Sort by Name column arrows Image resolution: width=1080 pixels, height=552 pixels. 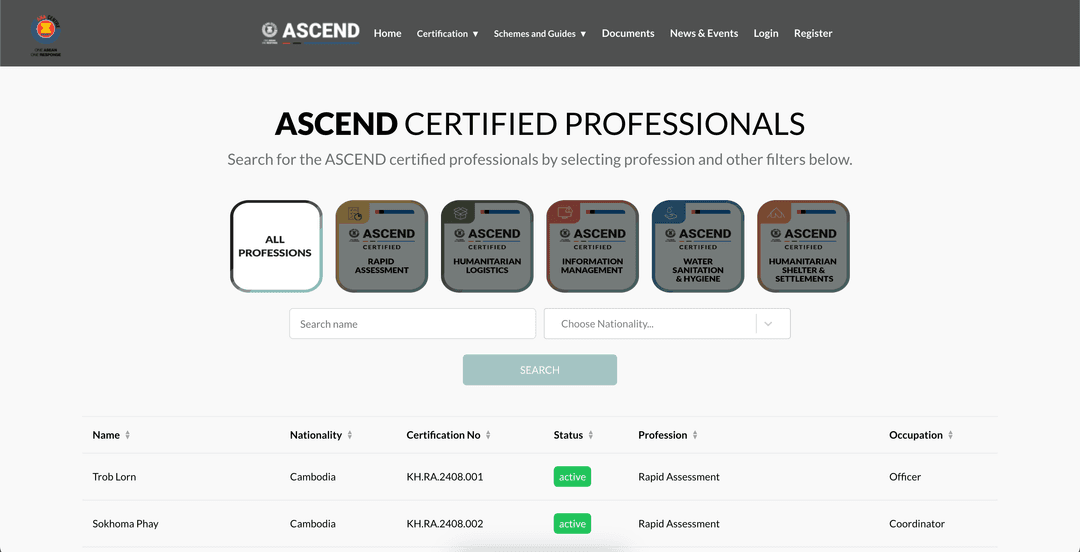point(127,436)
